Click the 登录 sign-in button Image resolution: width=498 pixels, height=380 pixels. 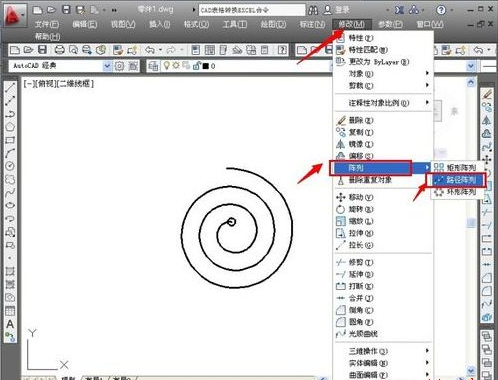[337, 10]
